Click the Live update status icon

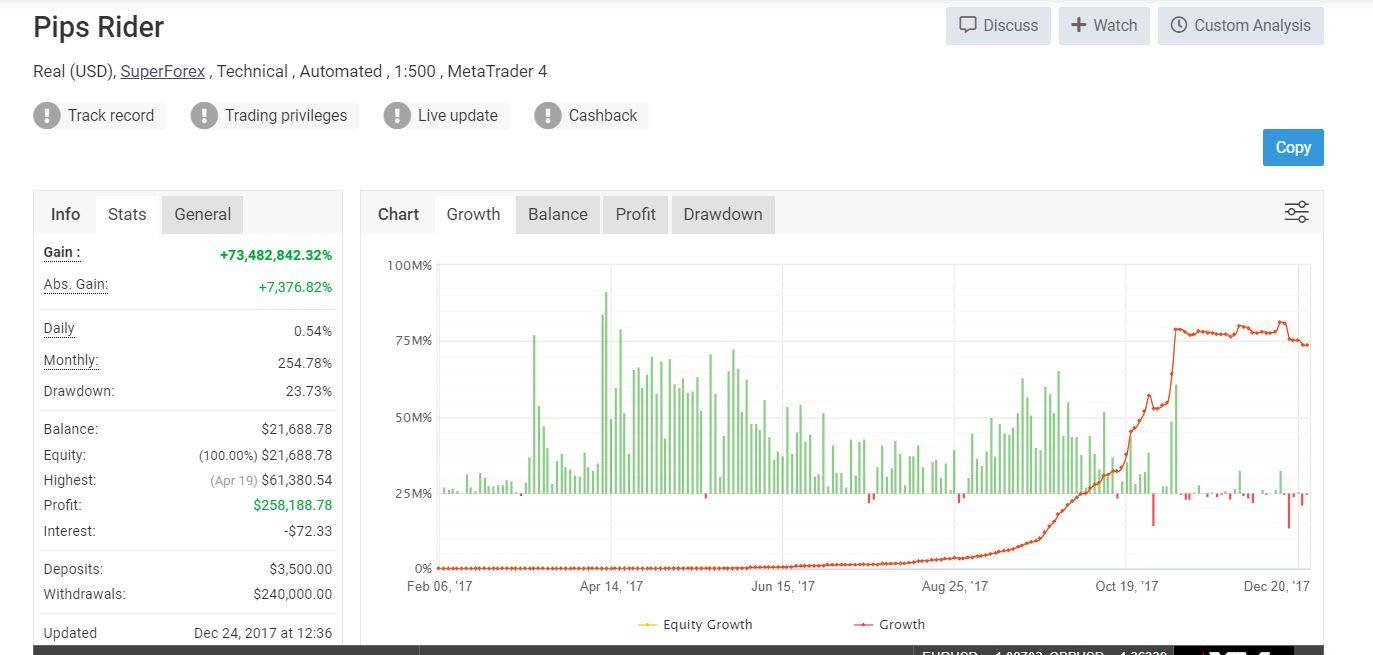click(397, 116)
